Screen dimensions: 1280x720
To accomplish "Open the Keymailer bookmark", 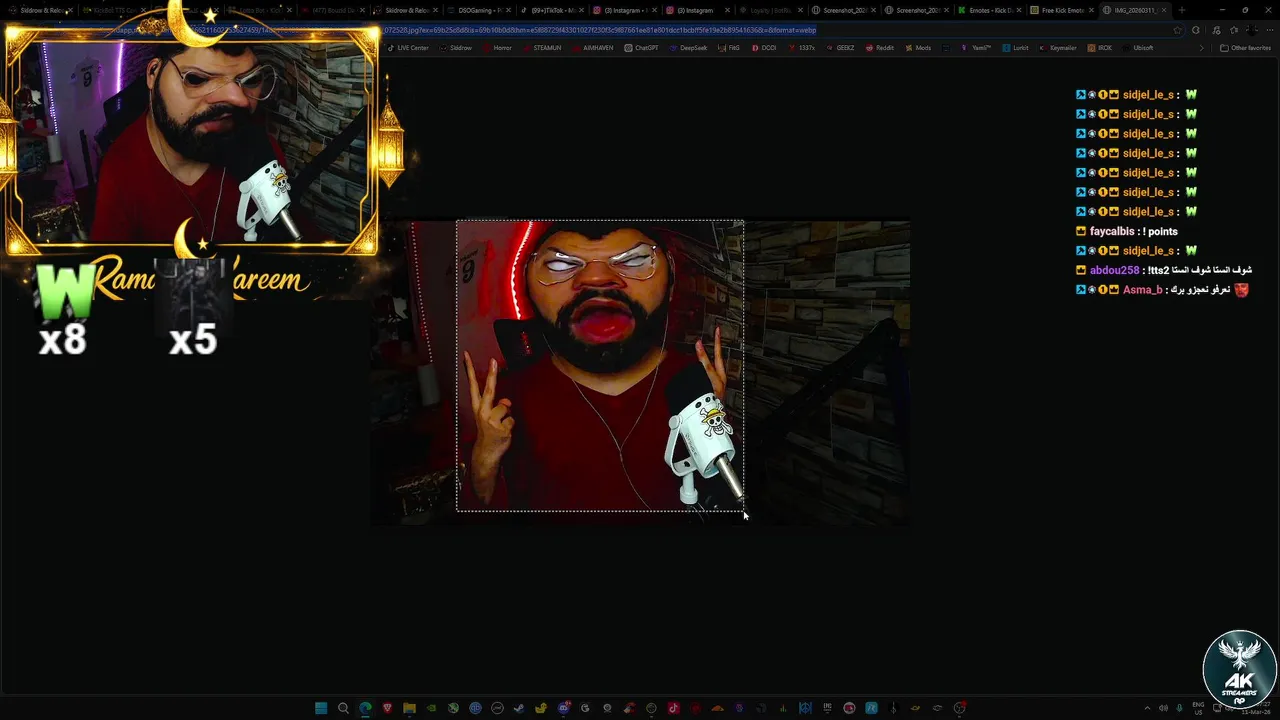I will [1058, 48].
